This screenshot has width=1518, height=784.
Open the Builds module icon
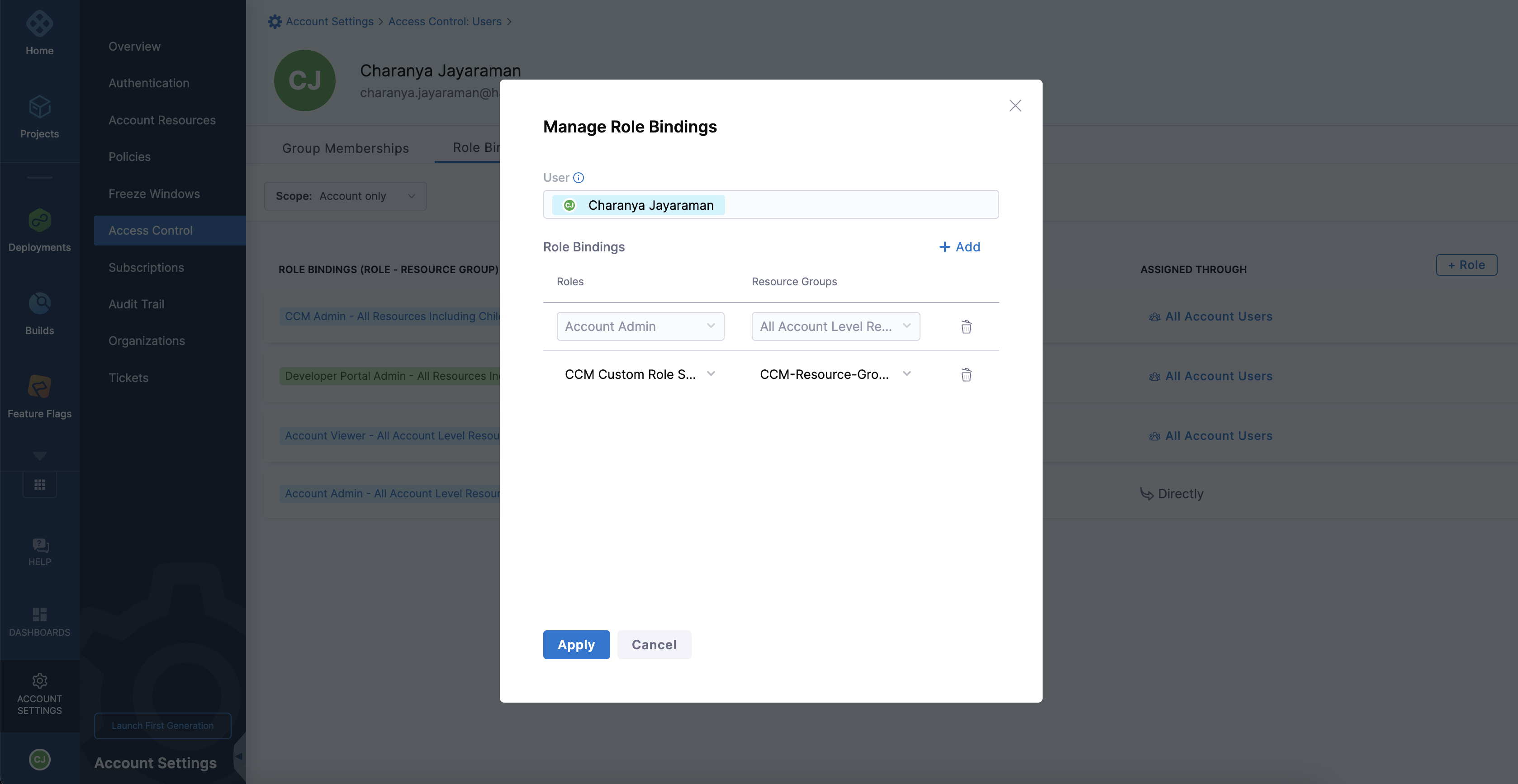tap(39, 304)
